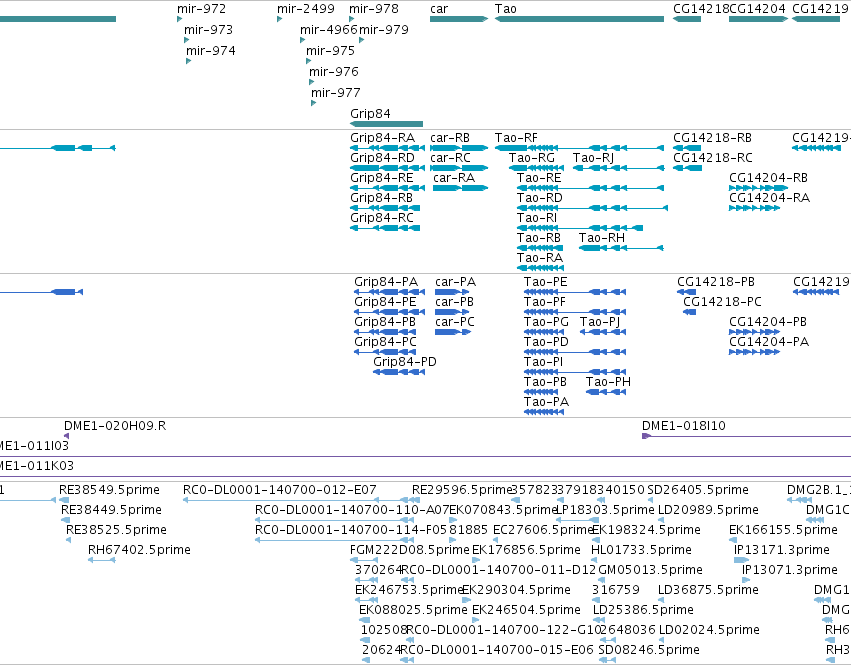The height and width of the screenshot is (665, 851).
Task: Click the mir-975 gene label
Action: pyautogui.click(x=331, y=51)
